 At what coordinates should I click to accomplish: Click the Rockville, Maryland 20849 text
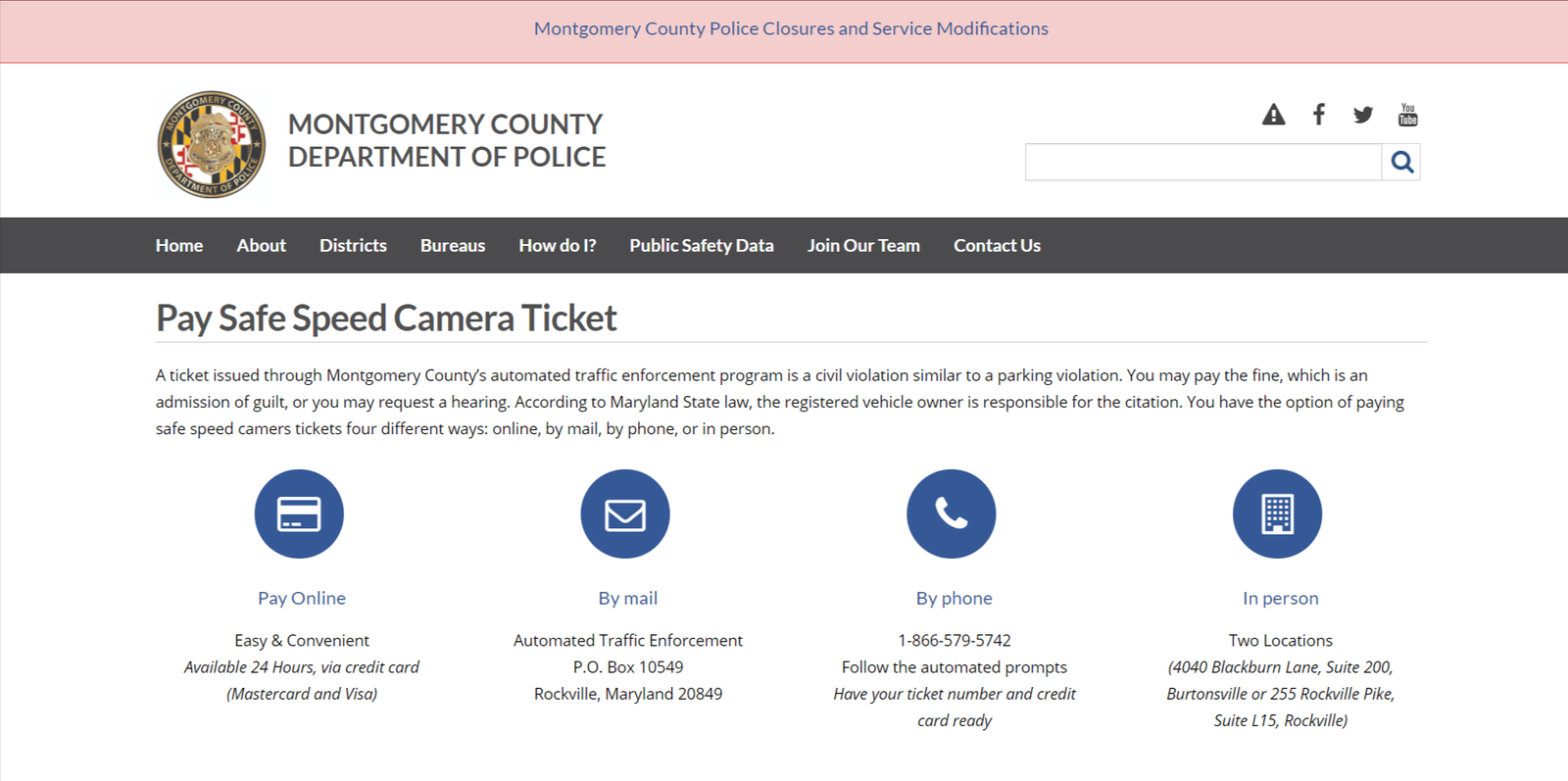pos(628,693)
